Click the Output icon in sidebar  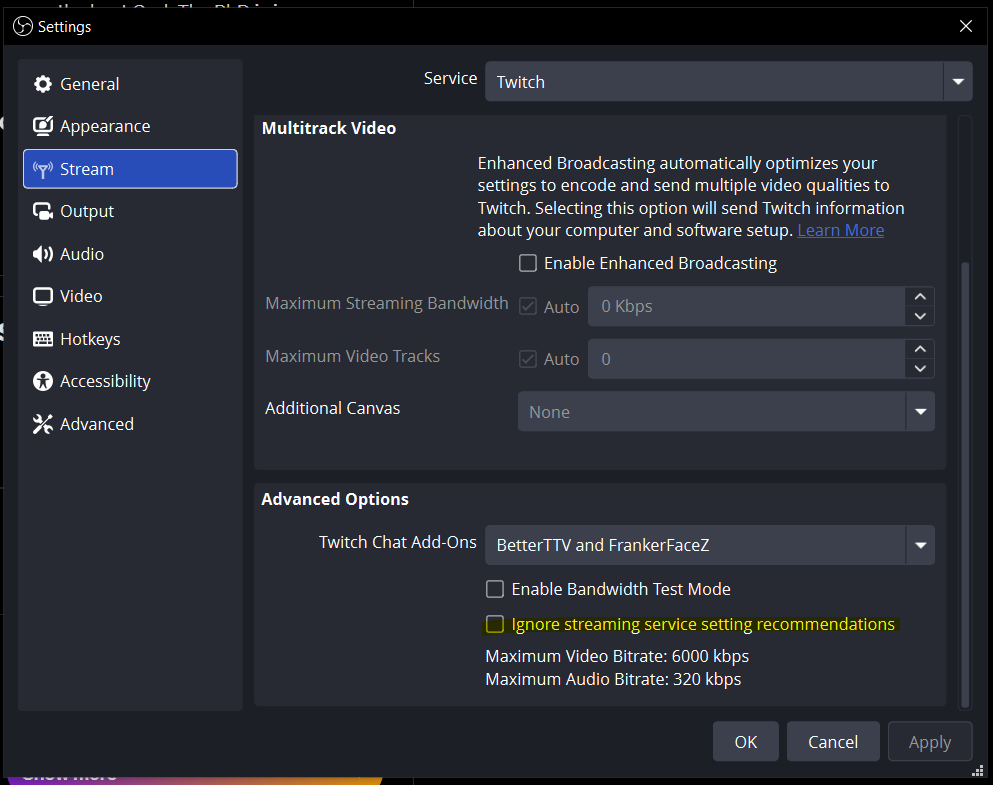click(x=42, y=211)
